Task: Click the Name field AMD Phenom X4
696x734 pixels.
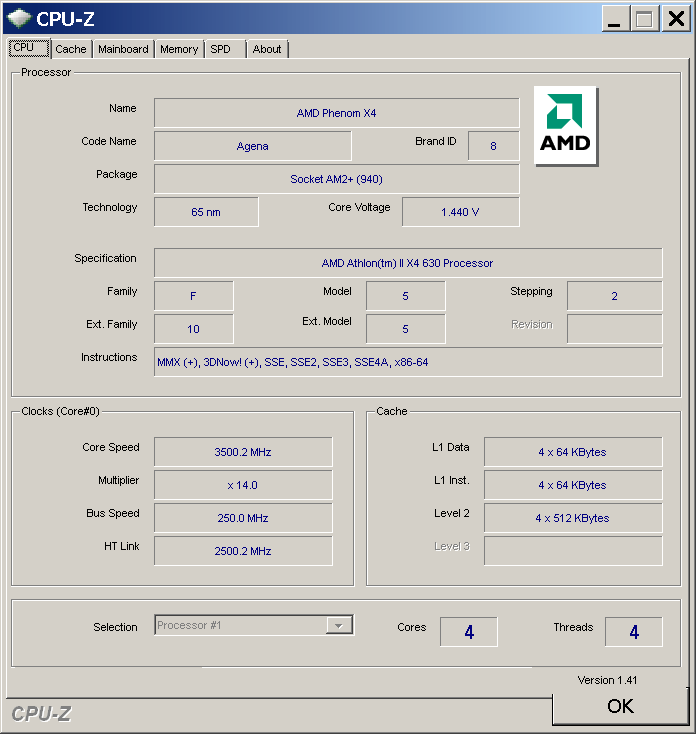Action: [337, 113]
